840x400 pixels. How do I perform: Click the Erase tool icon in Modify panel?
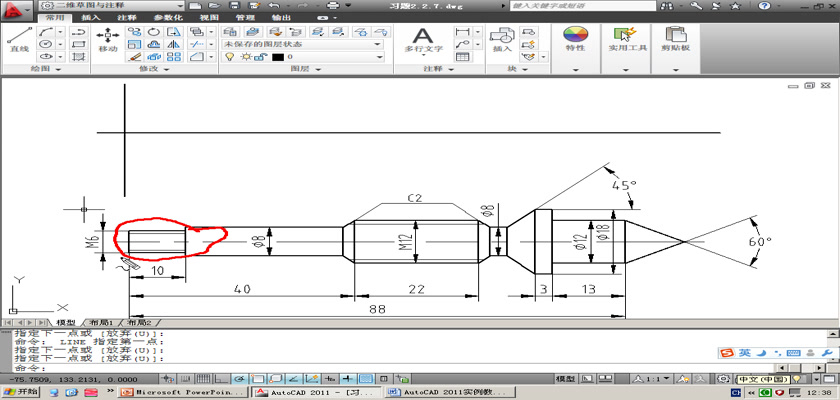coord(134,56)
